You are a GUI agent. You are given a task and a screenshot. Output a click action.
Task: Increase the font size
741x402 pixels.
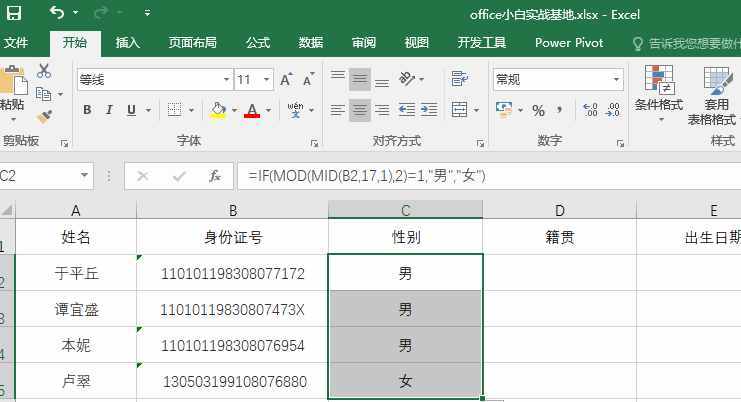[x=286, y=79]
